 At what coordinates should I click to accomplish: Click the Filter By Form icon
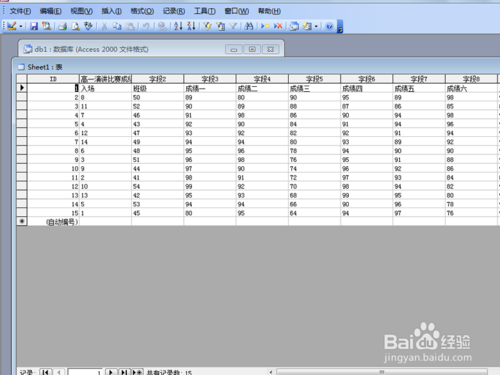pos(220,26)
